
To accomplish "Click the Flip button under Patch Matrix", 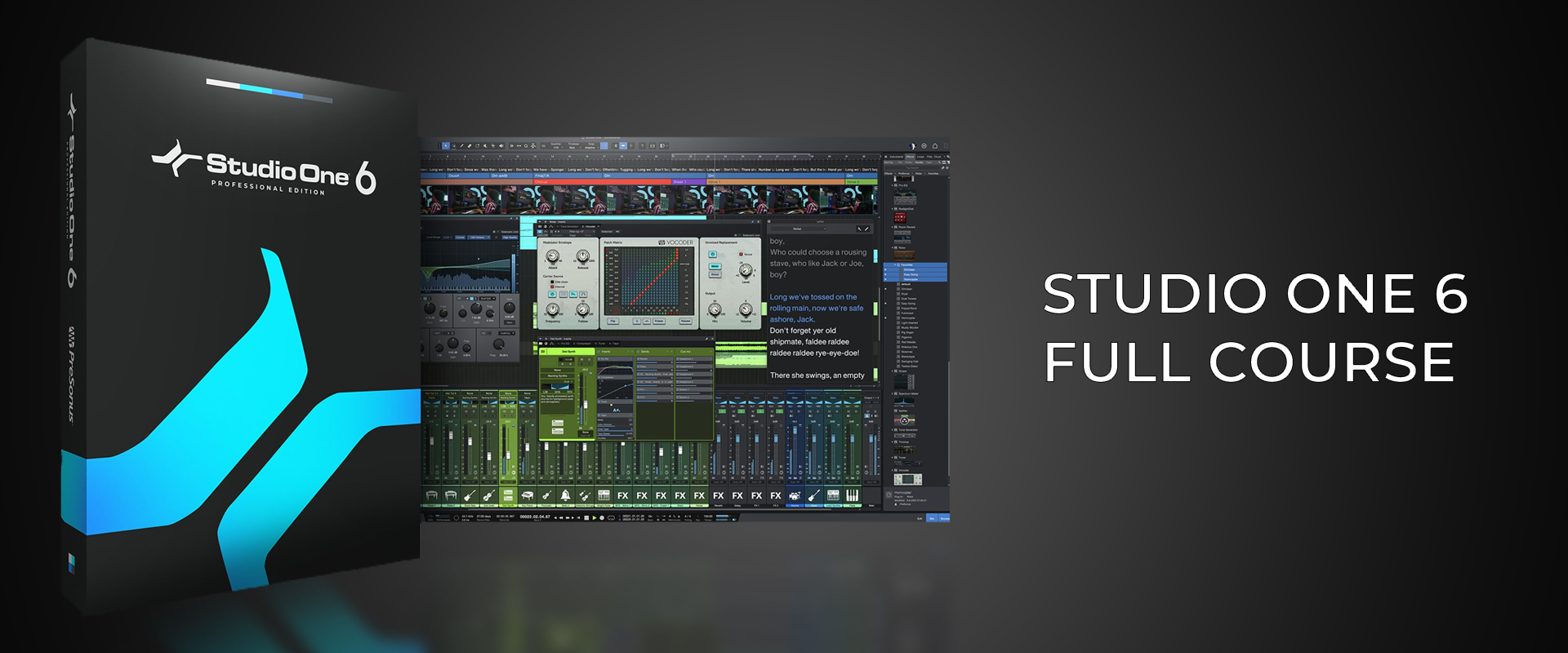I will [612, 321].
